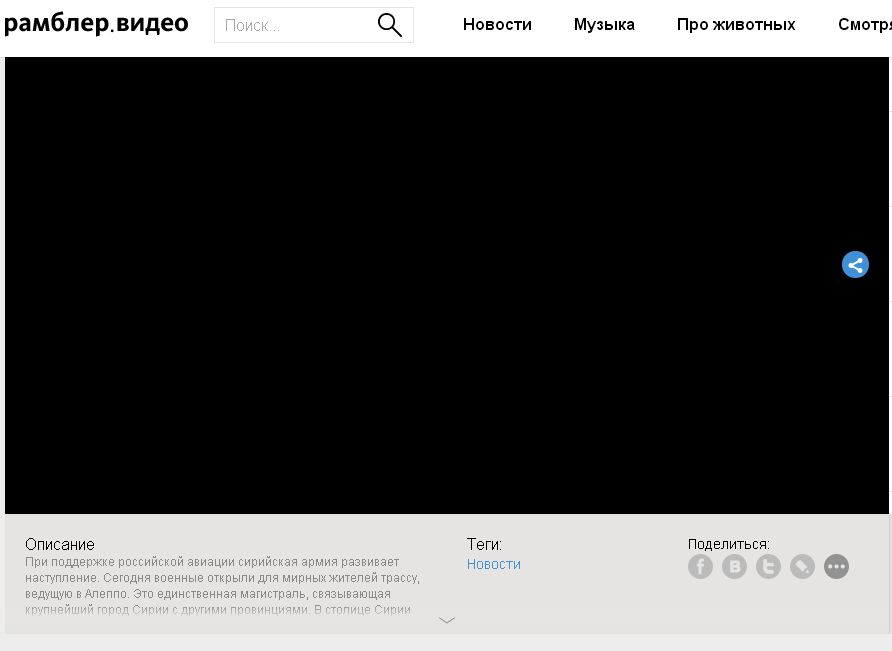Share the video on LiveJournal
The width and height of the screenshot is (892, 651).
pos(802,567)
